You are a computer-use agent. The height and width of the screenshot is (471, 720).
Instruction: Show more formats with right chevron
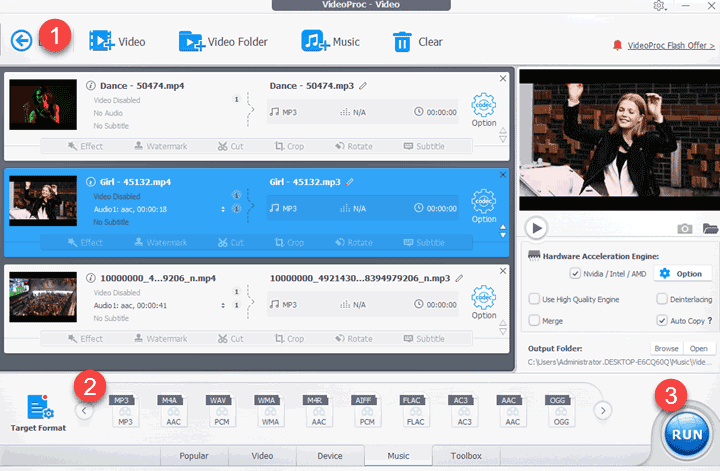coord(603,410)
